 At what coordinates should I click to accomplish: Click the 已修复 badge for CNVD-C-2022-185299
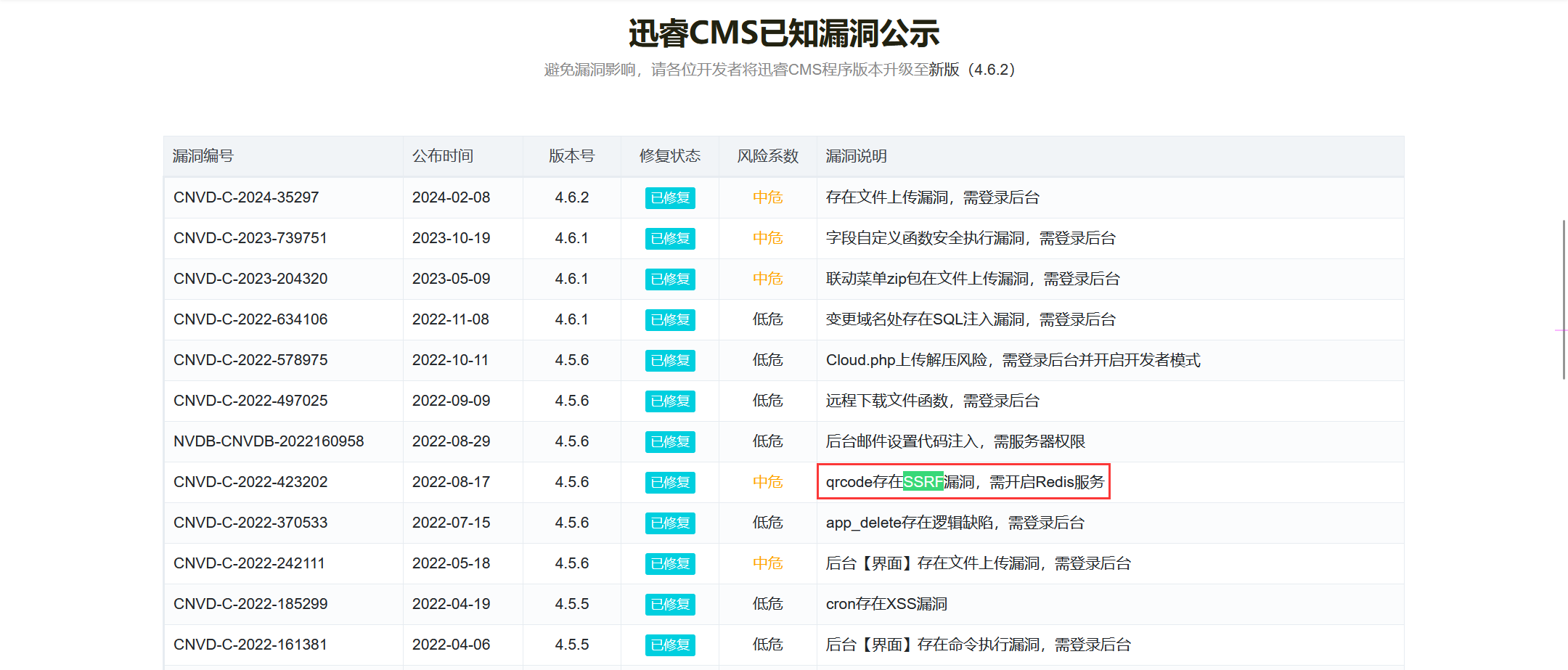coord(670,604)
